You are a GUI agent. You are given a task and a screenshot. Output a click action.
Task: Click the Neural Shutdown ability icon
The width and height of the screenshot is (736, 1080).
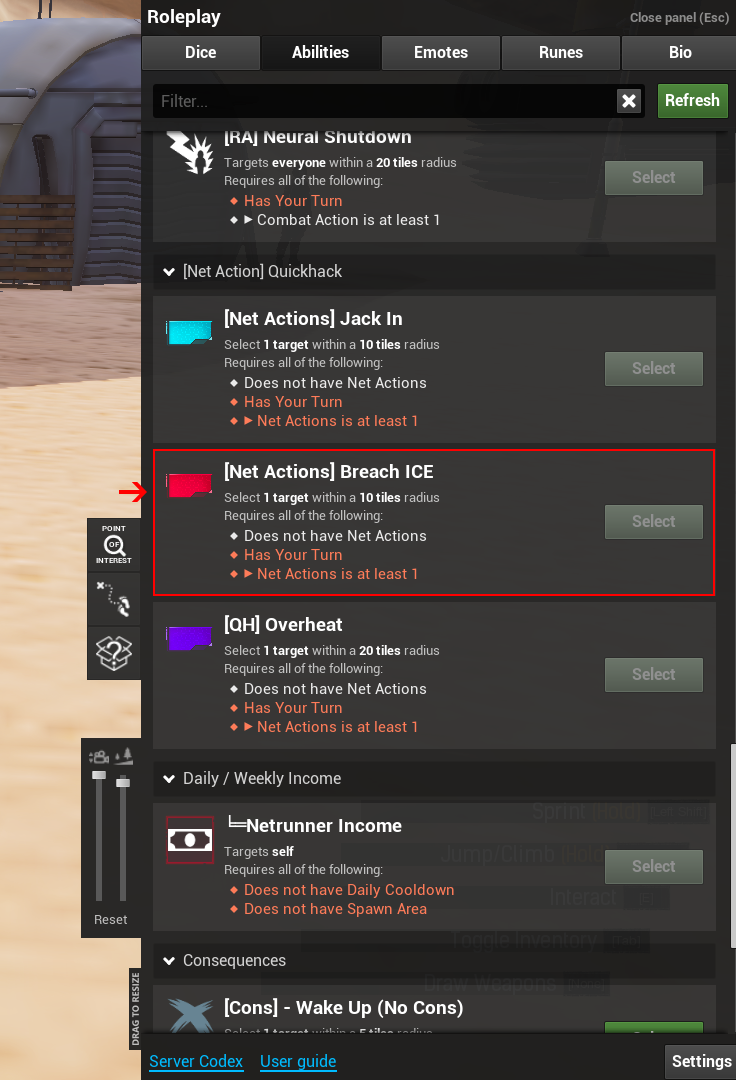click(x=191, y=152)
